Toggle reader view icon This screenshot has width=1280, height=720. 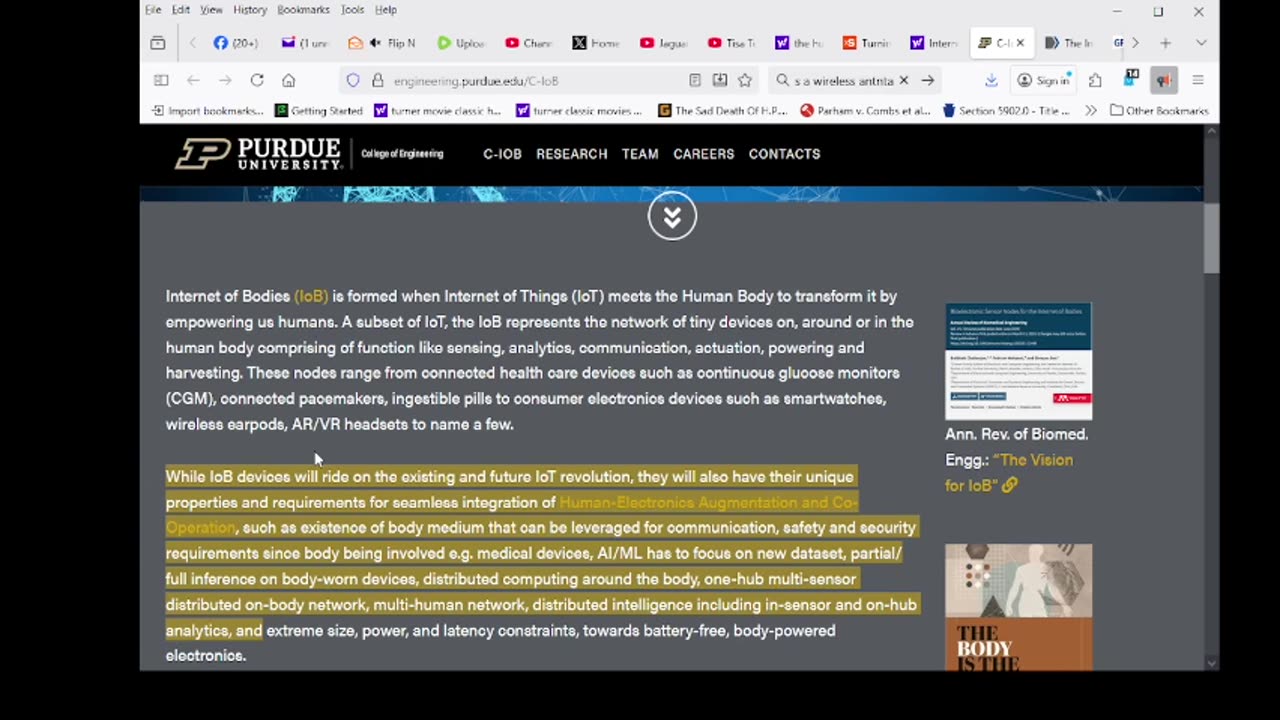[695, 80]
